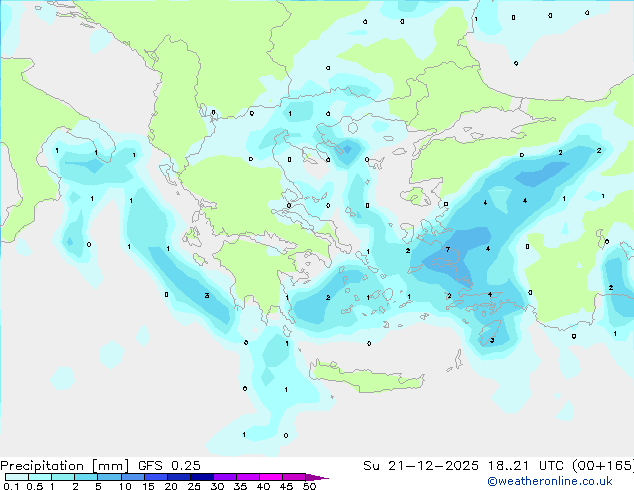Click the 2–5 mm legend color swatch
The image size is (634, 490).
tap(86, 477)
